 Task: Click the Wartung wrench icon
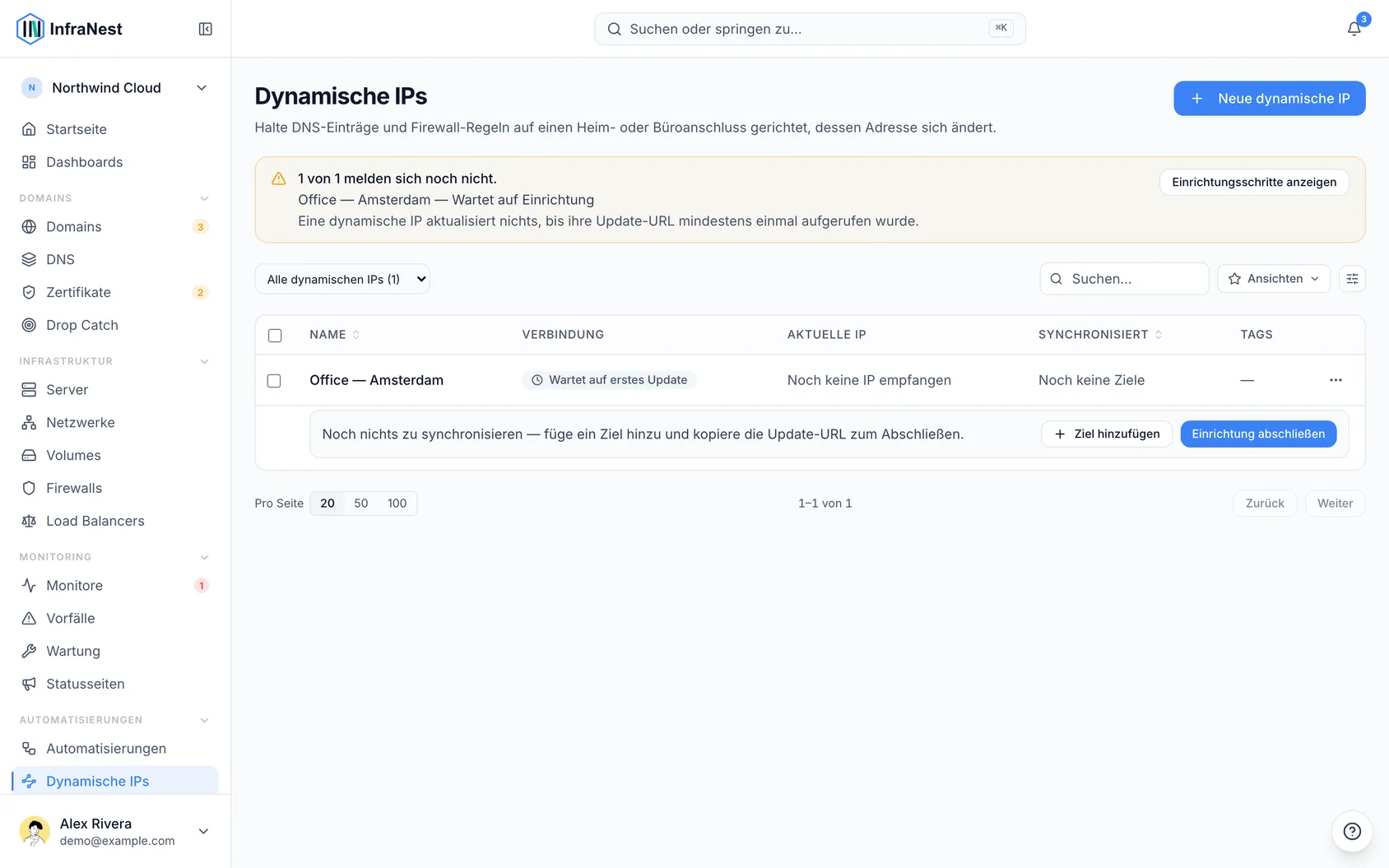point(29,651)
